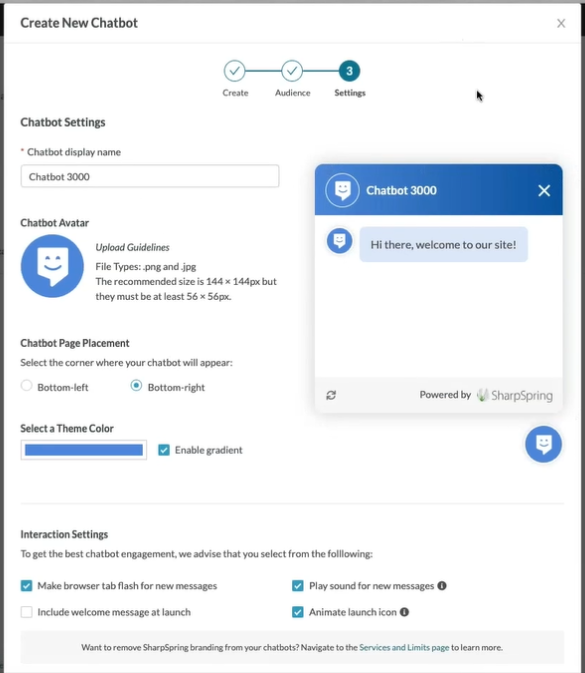Click the 'Create' step label
The width and height of the screenshot is (585, 673).
235,93
